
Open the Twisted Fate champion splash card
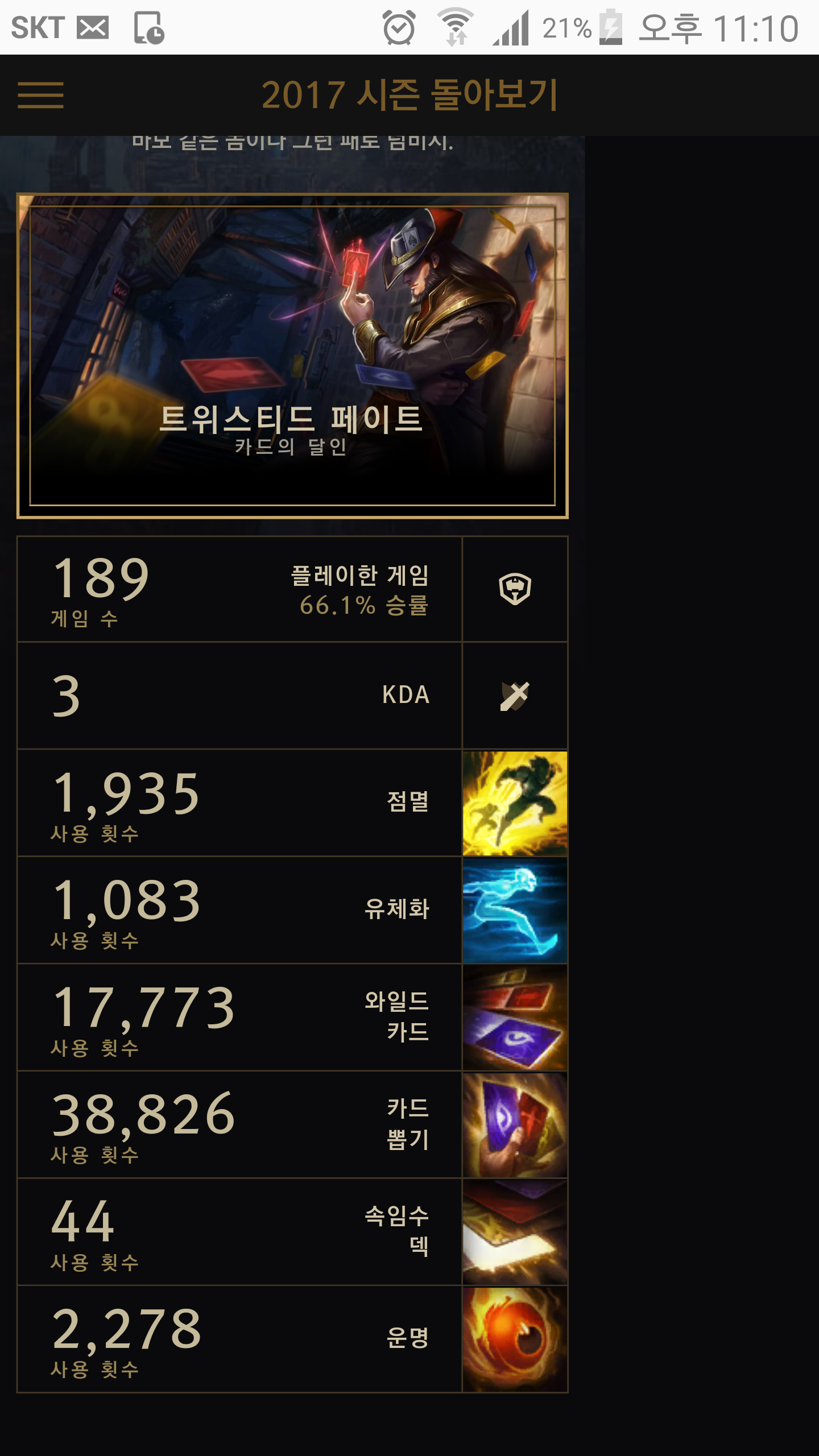(292, 356)
